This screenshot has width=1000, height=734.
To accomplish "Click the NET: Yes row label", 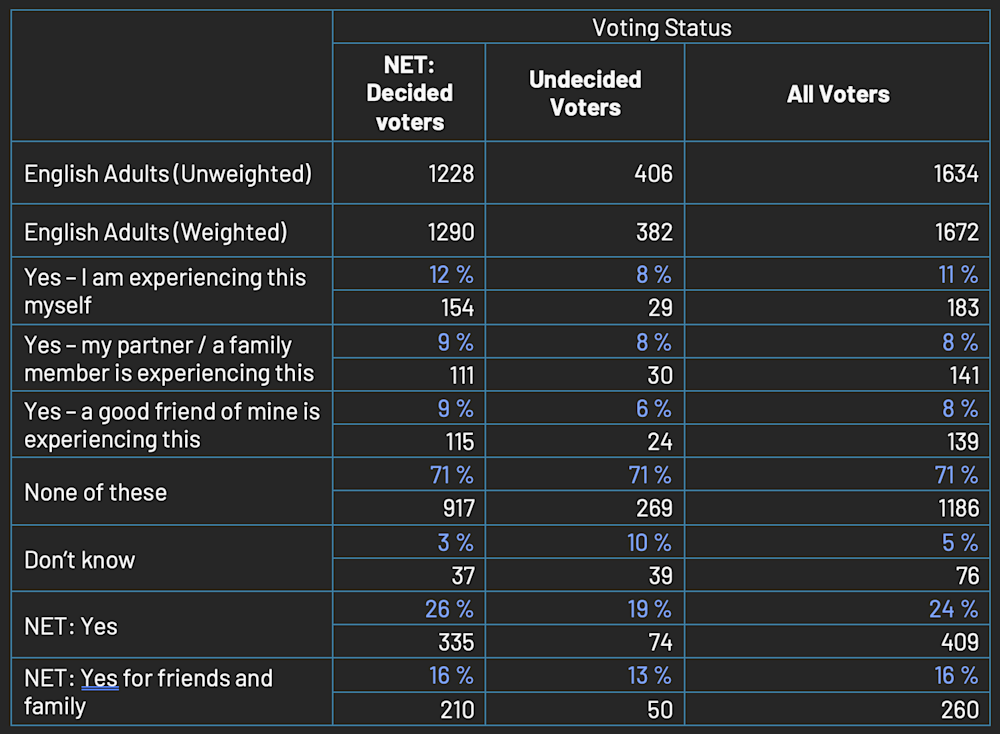I will (70, 626).
